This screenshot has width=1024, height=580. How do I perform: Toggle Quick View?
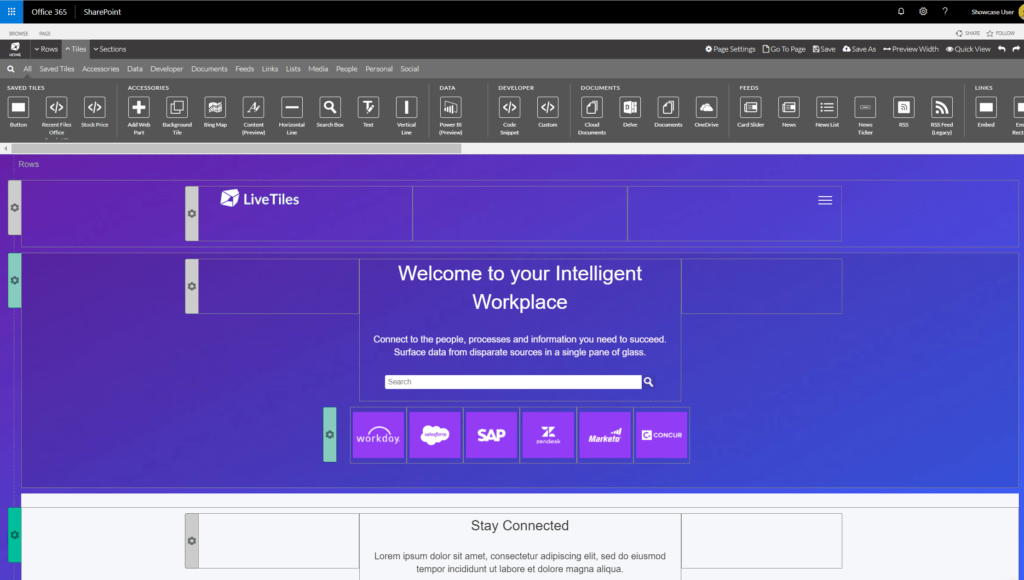[x=968, y=49]
